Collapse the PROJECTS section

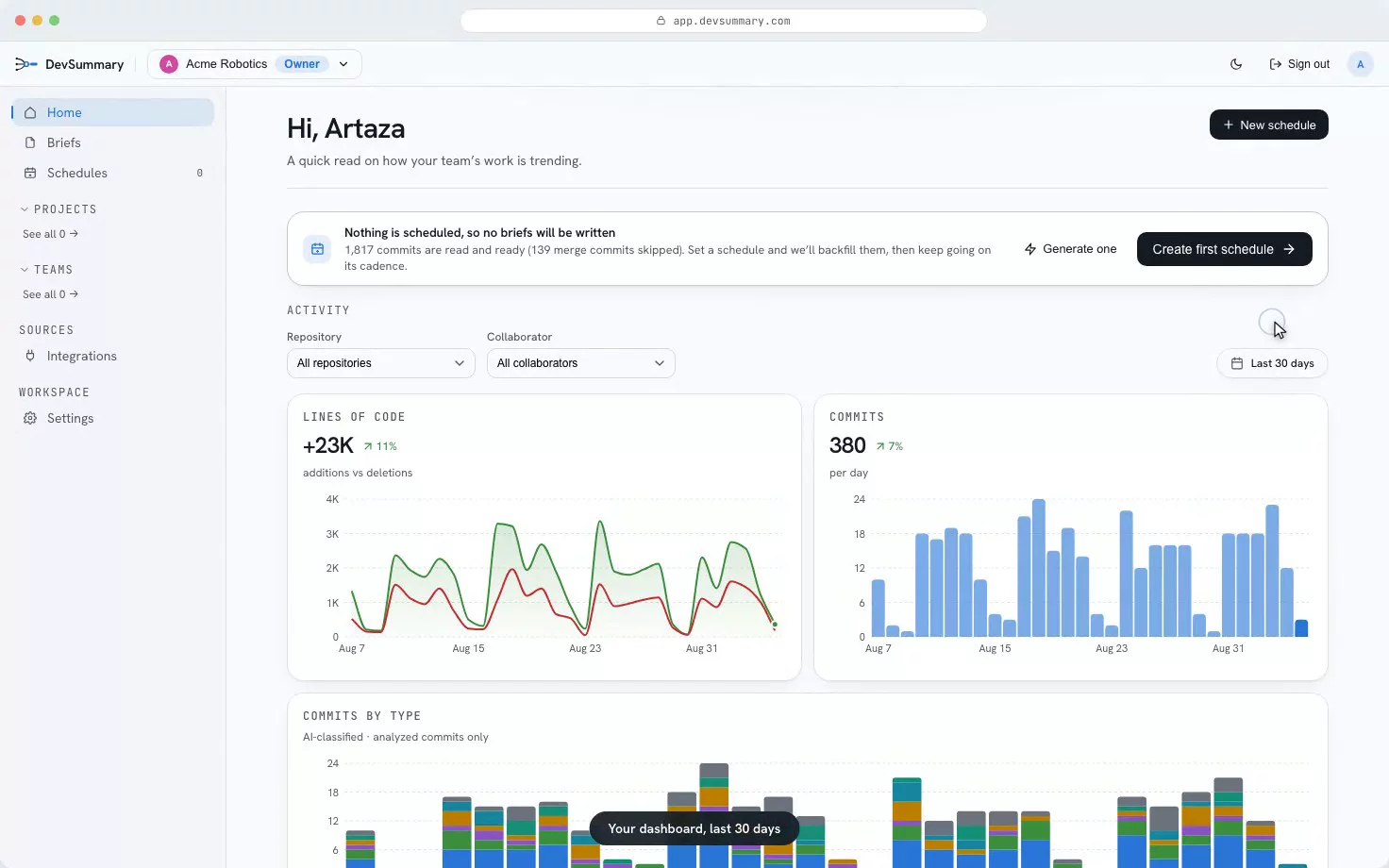tap(59, 209)
